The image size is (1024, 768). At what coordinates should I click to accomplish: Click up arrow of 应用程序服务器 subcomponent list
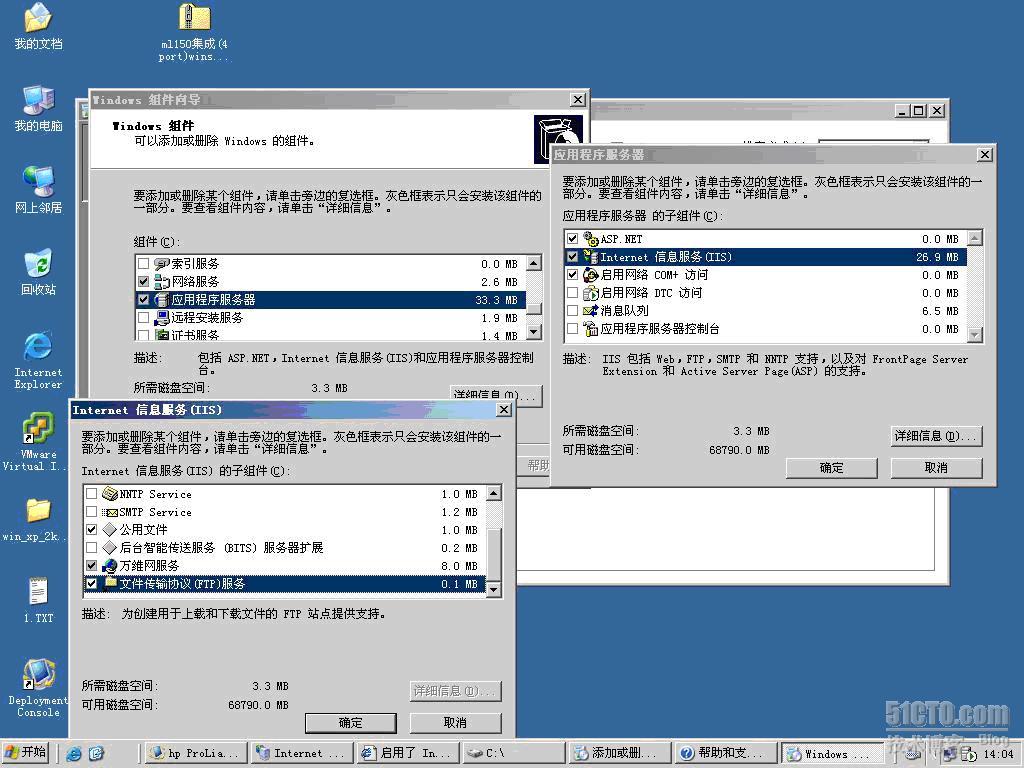click(x=974, y=238)
